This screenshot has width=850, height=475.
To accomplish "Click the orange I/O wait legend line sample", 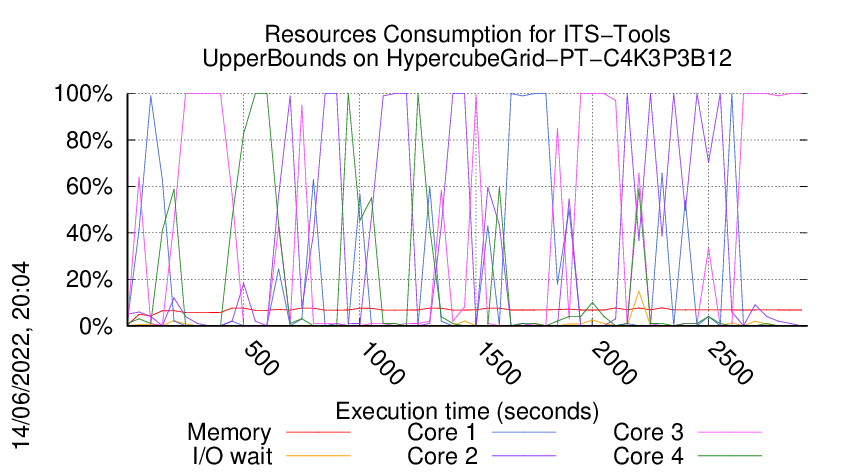I will [318, 456].
